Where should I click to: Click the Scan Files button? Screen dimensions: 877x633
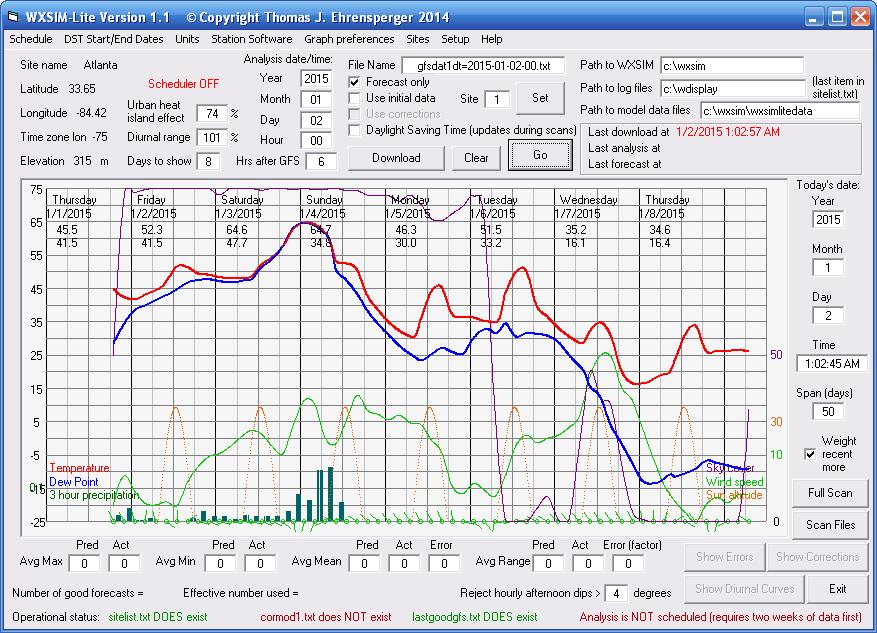click(829, 525)
